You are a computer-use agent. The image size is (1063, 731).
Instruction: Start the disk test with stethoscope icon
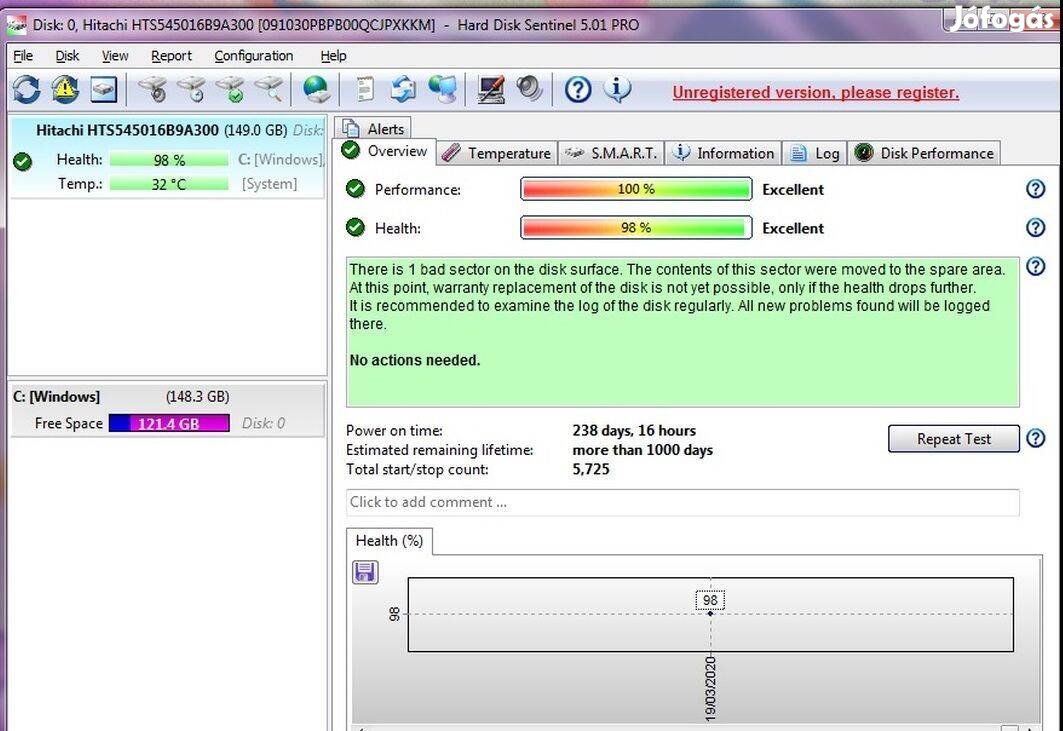[153, 90]
